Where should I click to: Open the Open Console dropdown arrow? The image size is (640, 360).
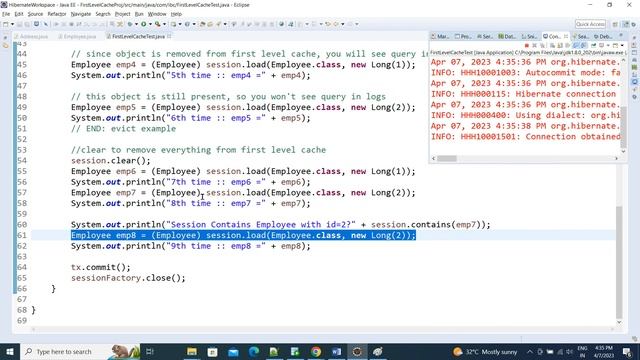(622, 45)
